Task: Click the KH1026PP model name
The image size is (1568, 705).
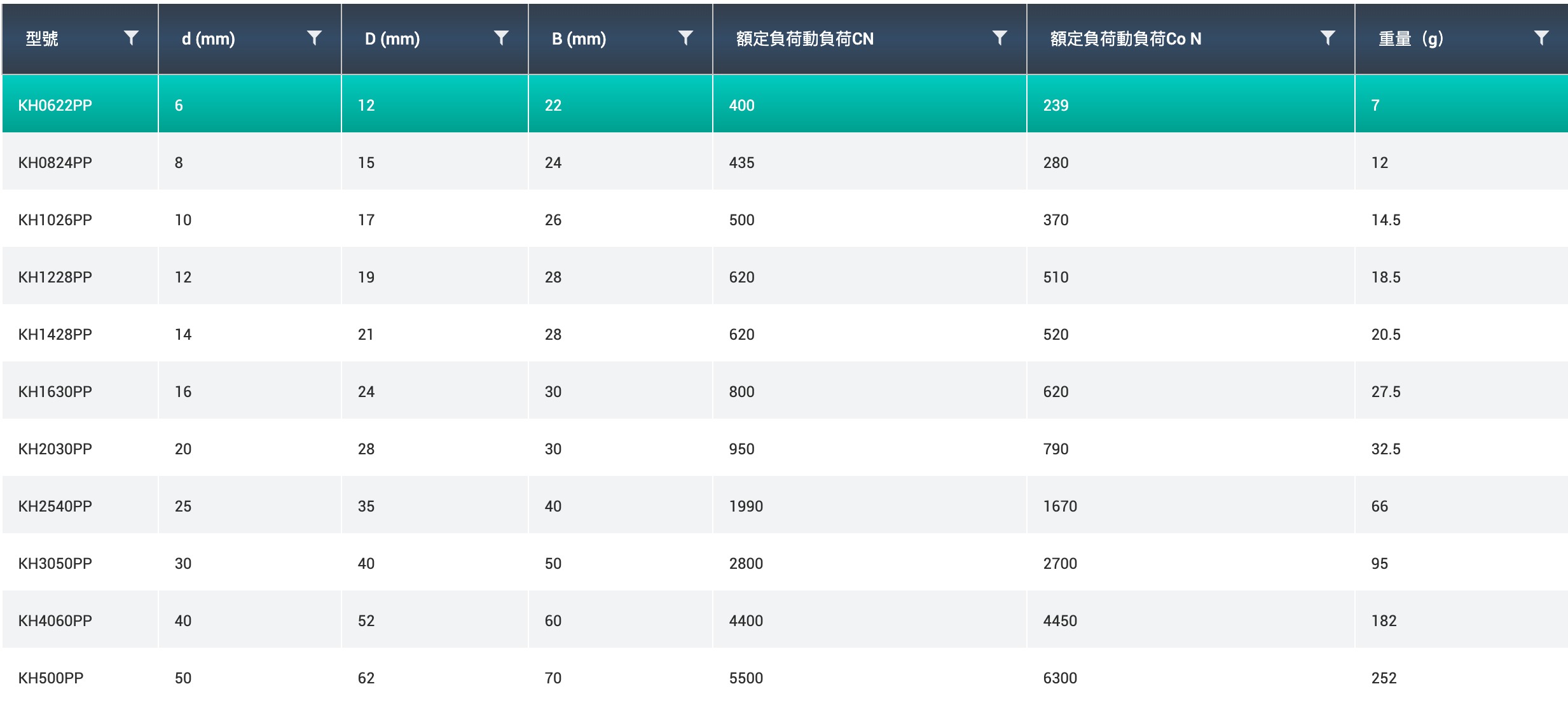Action: pos(55,220)
